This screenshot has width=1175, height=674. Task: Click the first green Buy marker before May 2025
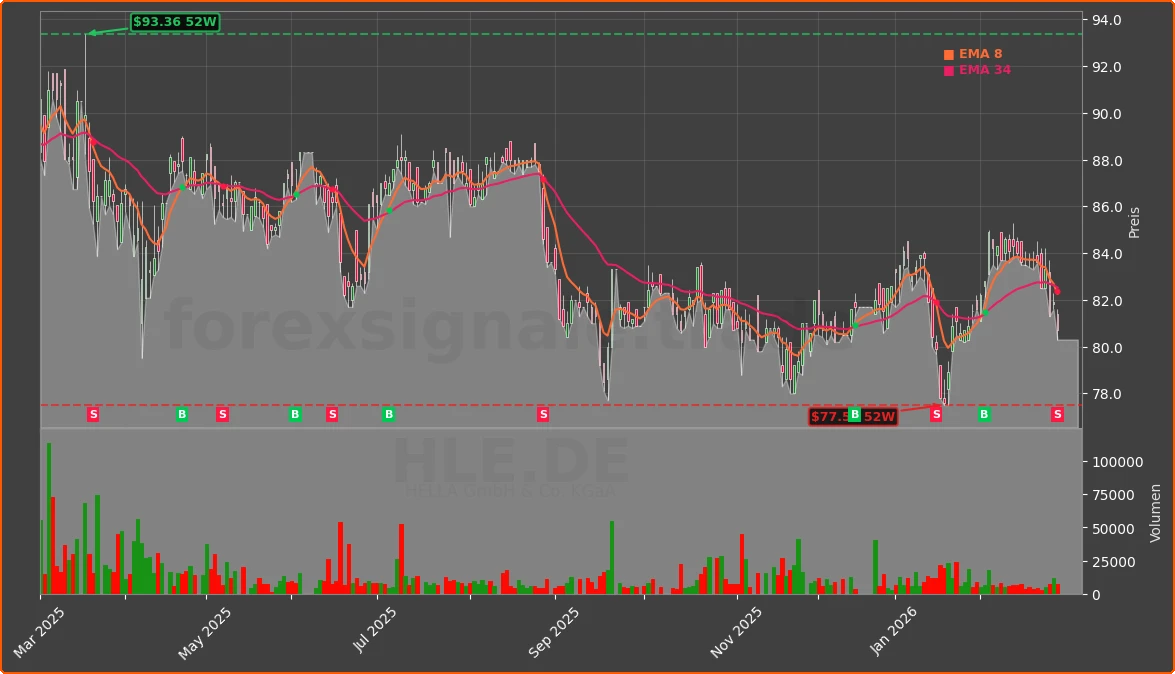click(x=182, y=414)
